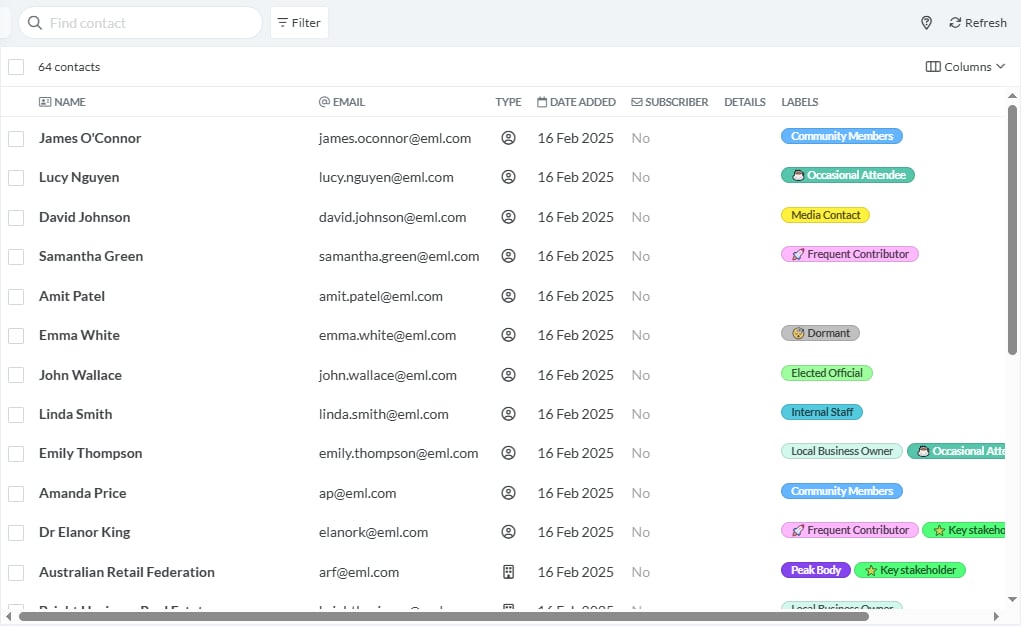The image size is (1021, 626).
Task: Click the person type icon for Dr Elanor King
Action: tap(509, 532)
